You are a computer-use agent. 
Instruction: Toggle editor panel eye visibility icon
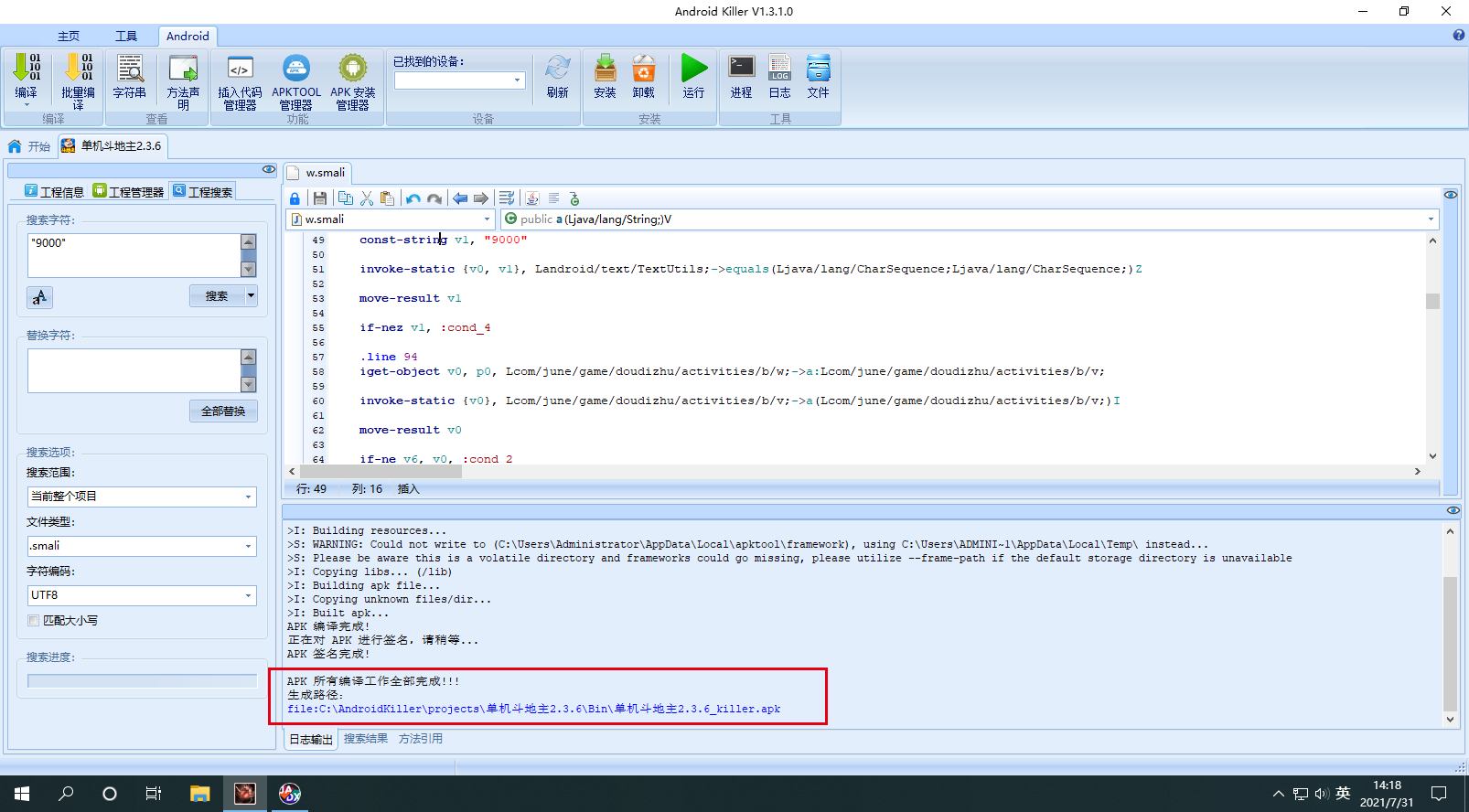tap(1451, 195)
